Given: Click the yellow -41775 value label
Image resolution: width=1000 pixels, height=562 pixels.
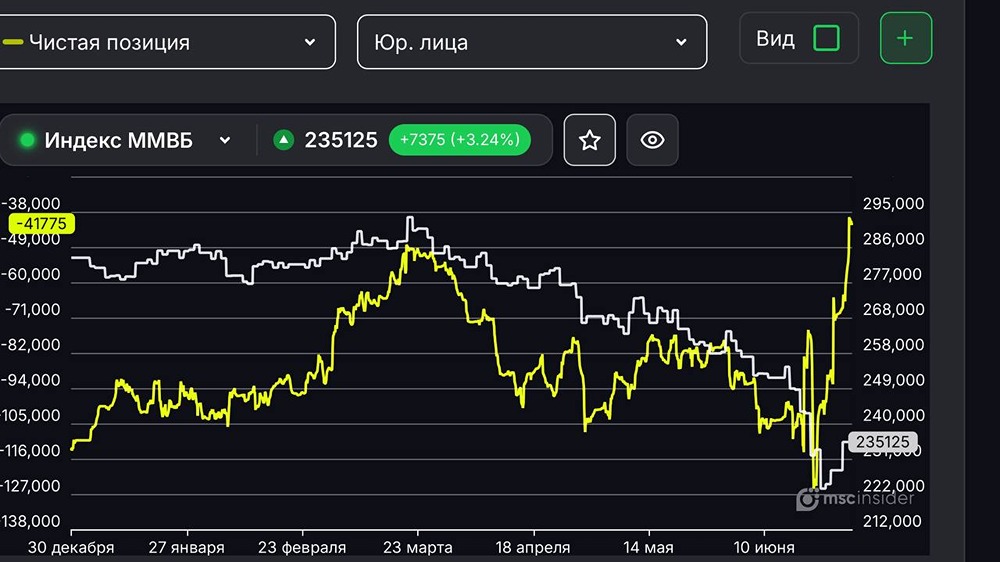Looking at the screenshot, I should (x=41, y=224).
